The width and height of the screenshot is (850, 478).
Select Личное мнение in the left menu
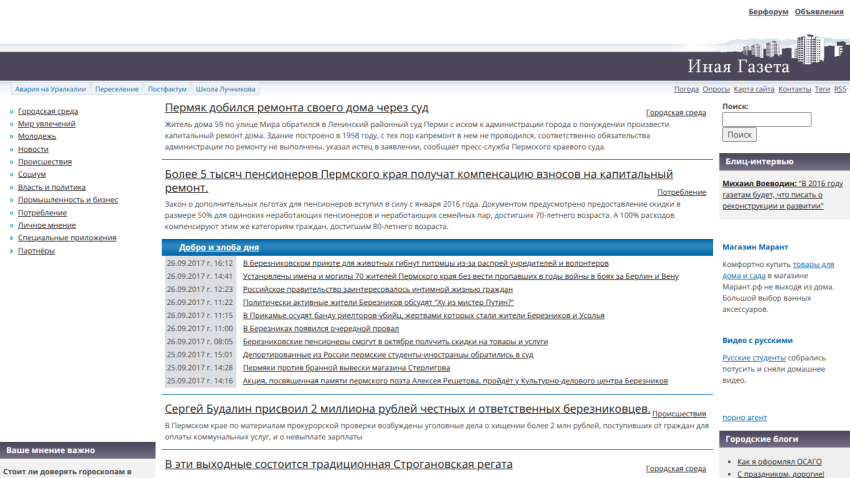47,225
